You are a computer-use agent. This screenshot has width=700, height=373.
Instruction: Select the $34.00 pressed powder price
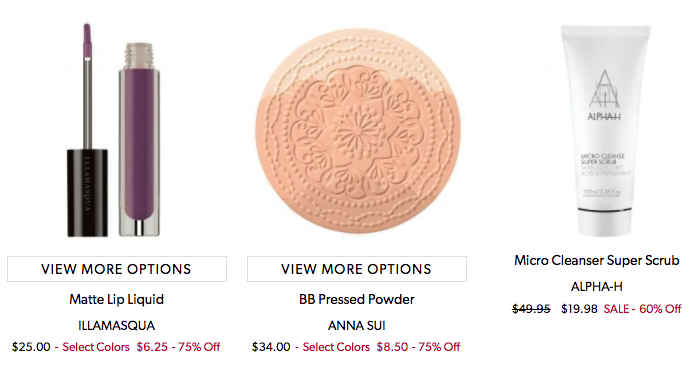271,347
